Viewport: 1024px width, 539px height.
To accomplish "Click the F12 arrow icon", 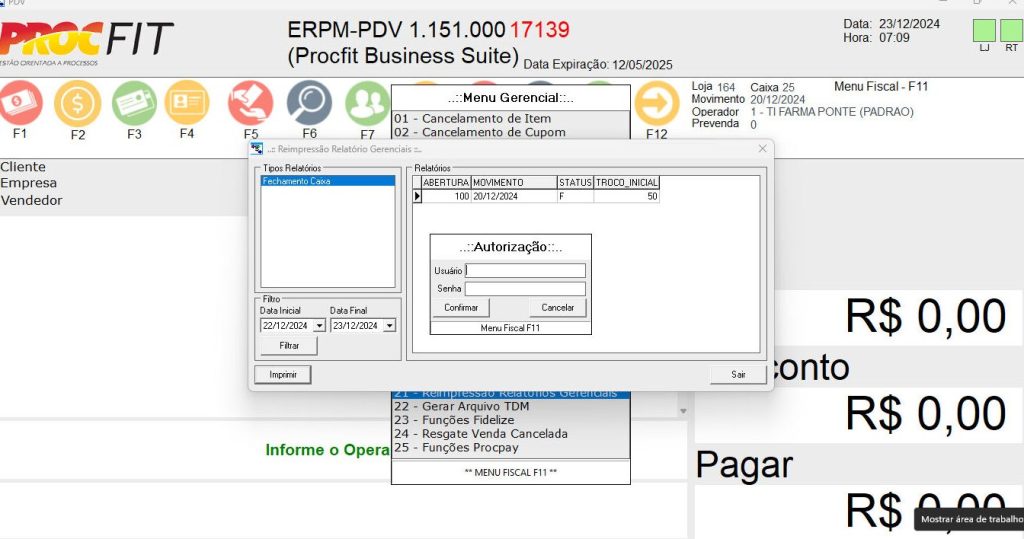I will point(656,103).
